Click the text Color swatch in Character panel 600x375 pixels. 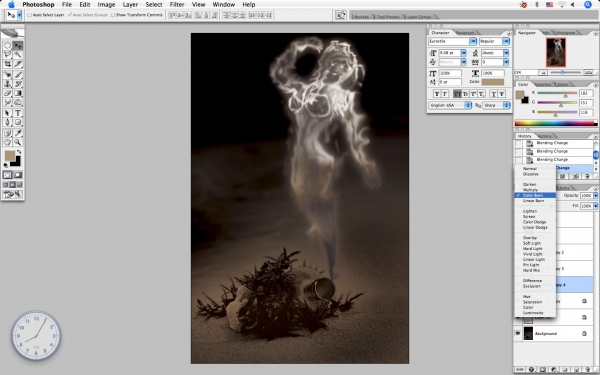[x=493, y=82]
